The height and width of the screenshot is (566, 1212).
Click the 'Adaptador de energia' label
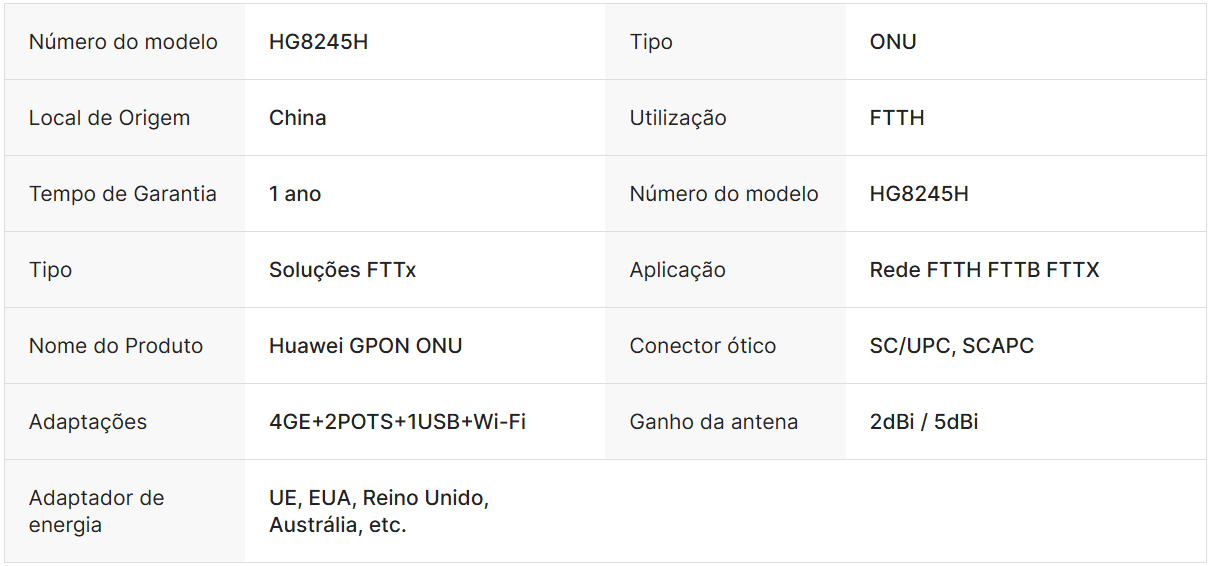click(97, 511)
